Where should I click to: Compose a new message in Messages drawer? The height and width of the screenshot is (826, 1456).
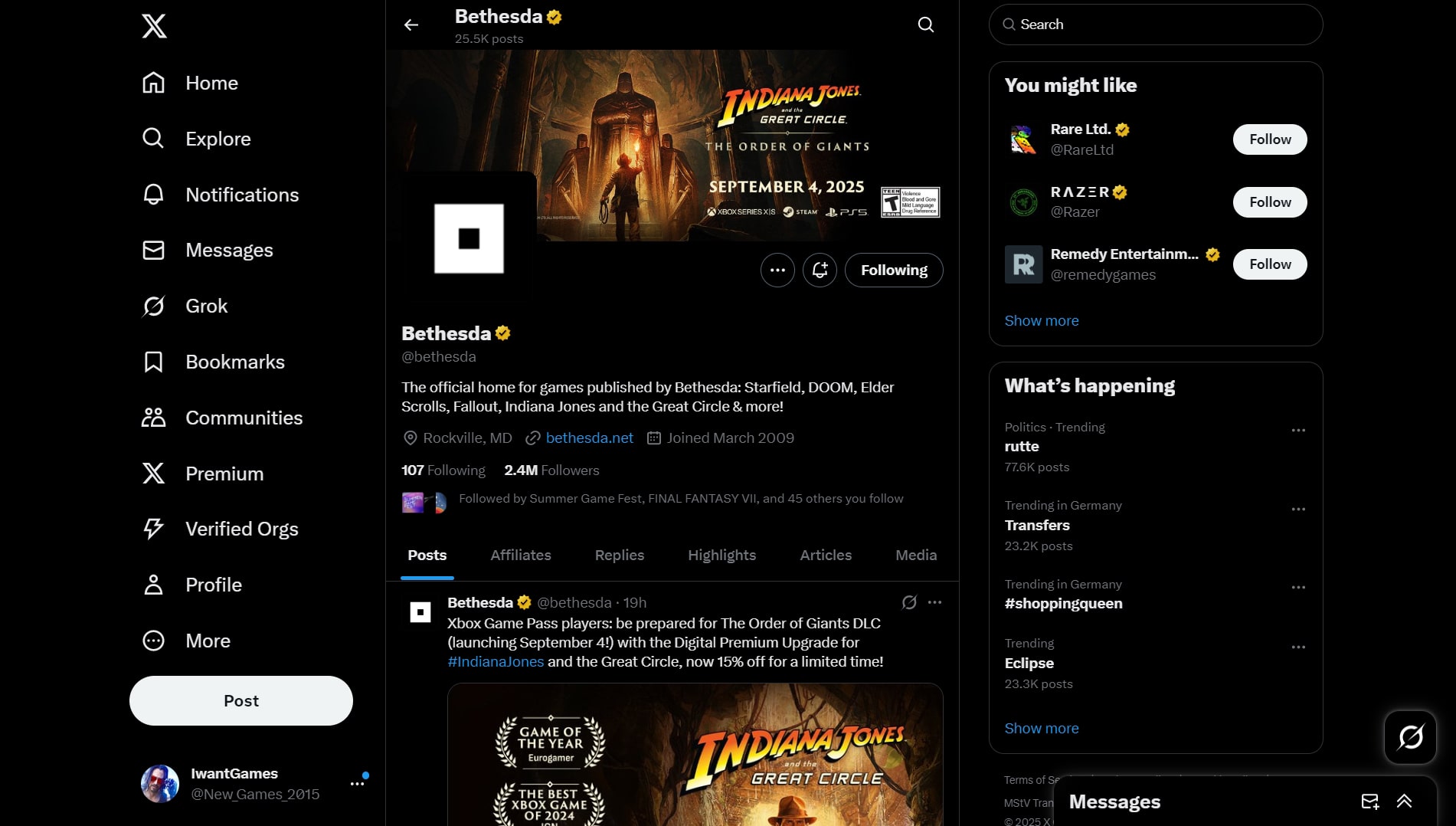pos(1369,801)
